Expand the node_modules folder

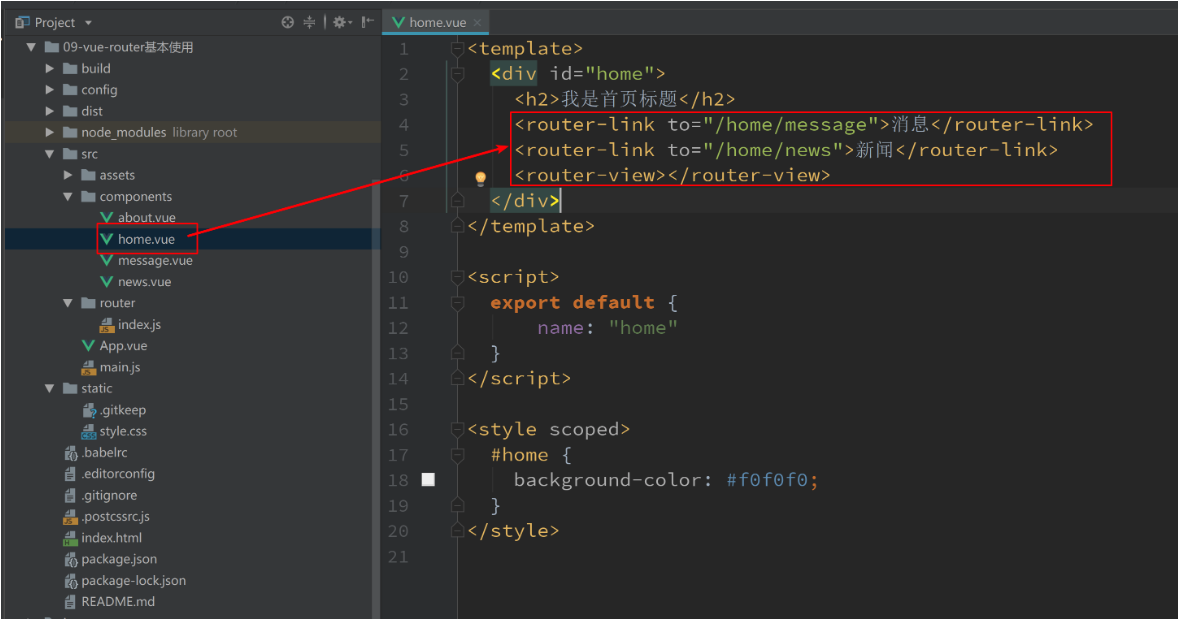pyautogui.click(x=50, y=132)
